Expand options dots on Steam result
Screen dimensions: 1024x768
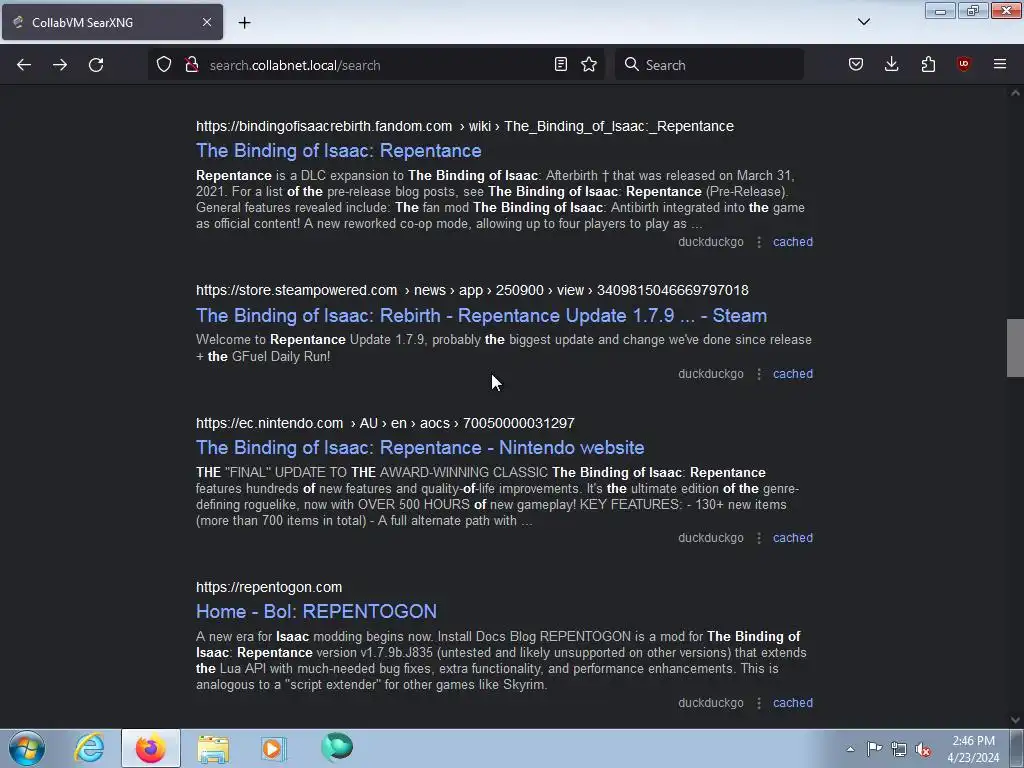[759, 374]
